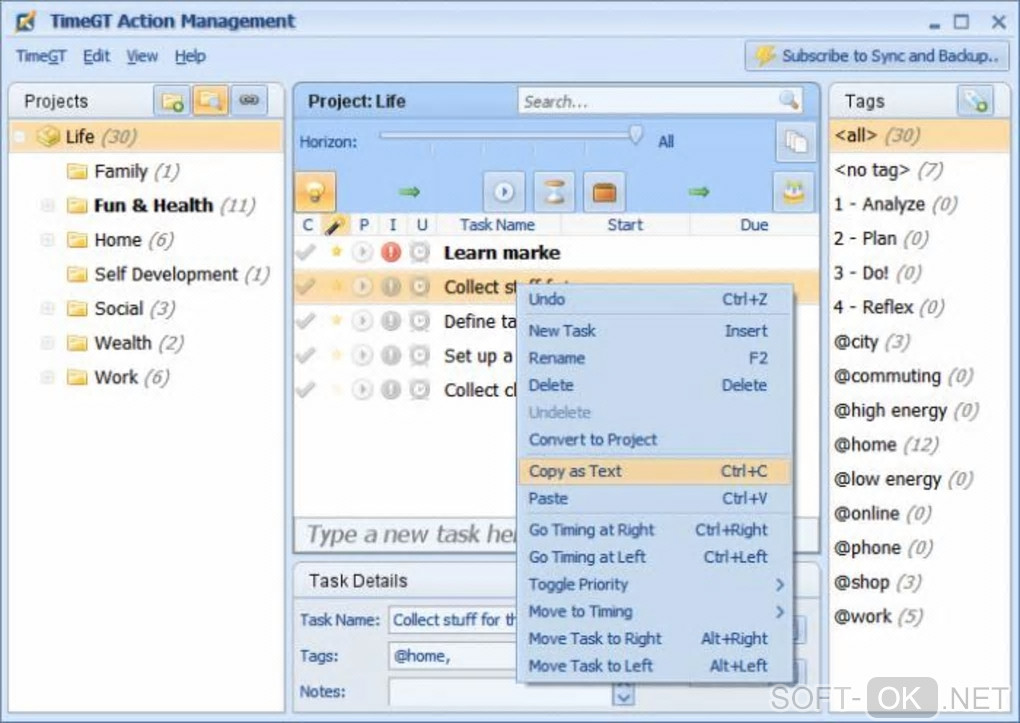Select the hourglass waiting timing button

(554, 191)
